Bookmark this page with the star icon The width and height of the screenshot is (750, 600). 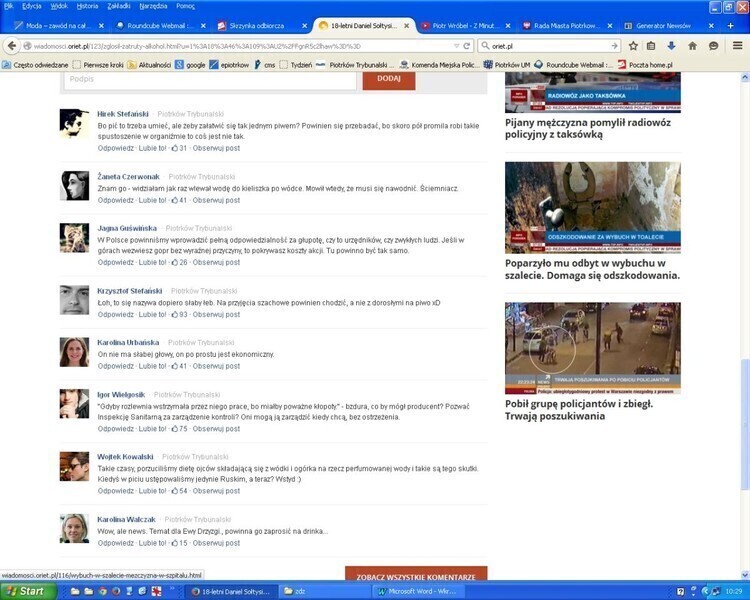click(633, 45)
